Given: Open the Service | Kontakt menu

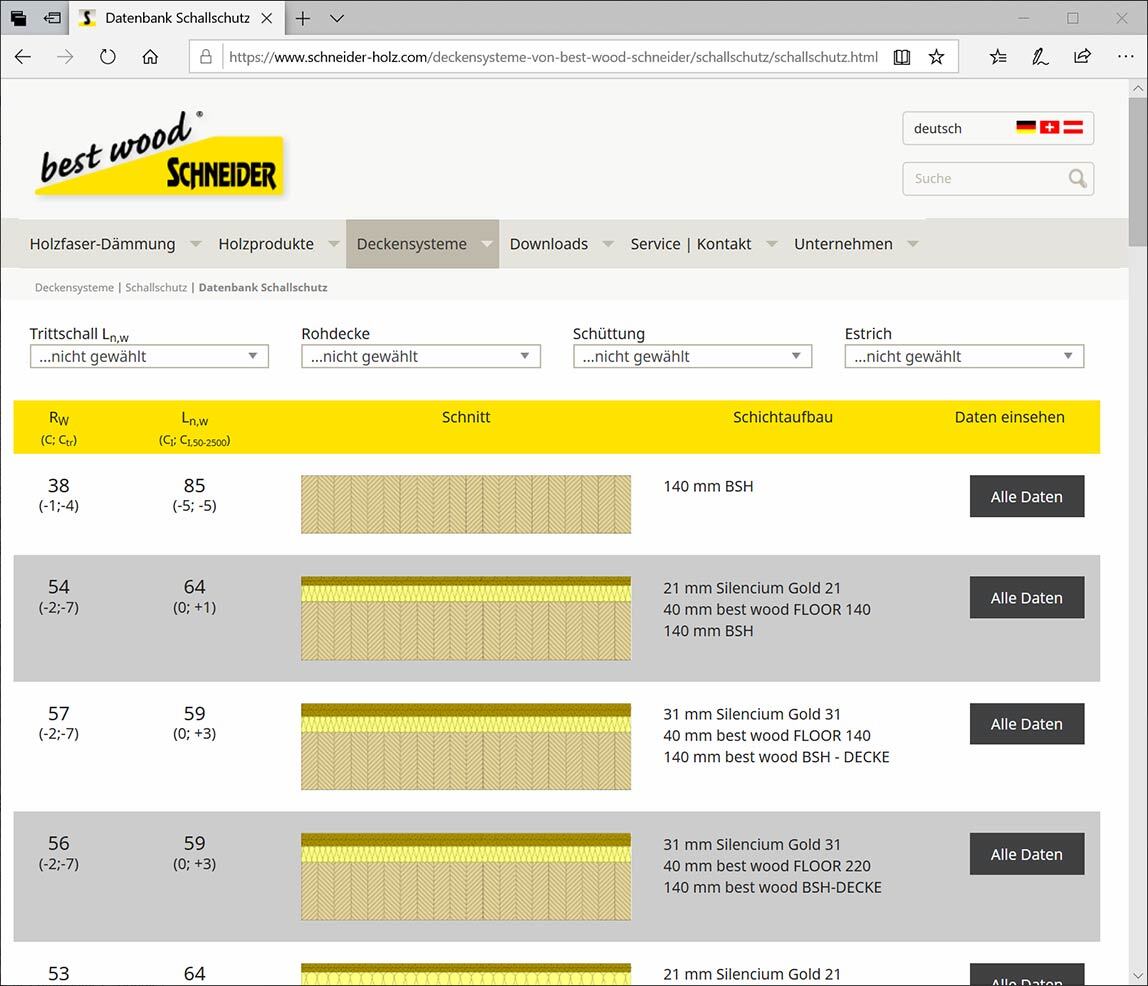Looking at the screenshot, I should 690,244.
